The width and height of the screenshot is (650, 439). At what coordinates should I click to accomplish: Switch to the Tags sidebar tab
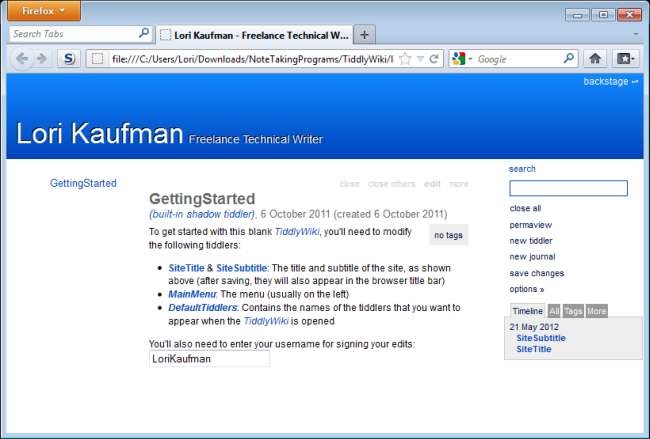tap(573, 311)
